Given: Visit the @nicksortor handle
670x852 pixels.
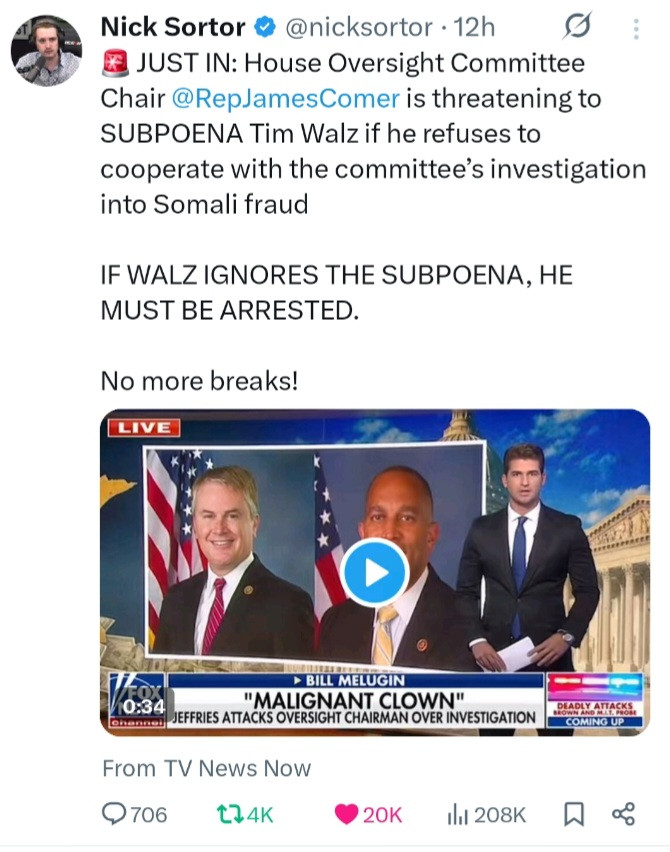Looking at the screenshot, I should tap(359, 27).
